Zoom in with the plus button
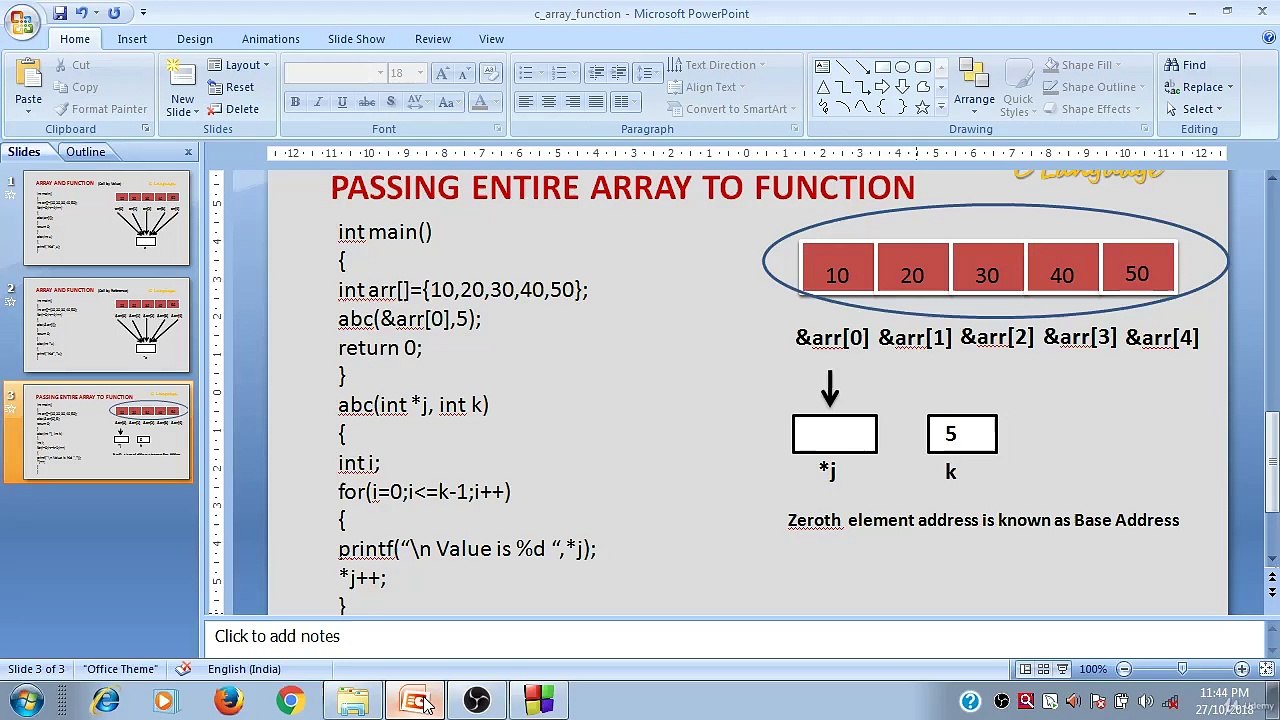 pos(1241,669)
